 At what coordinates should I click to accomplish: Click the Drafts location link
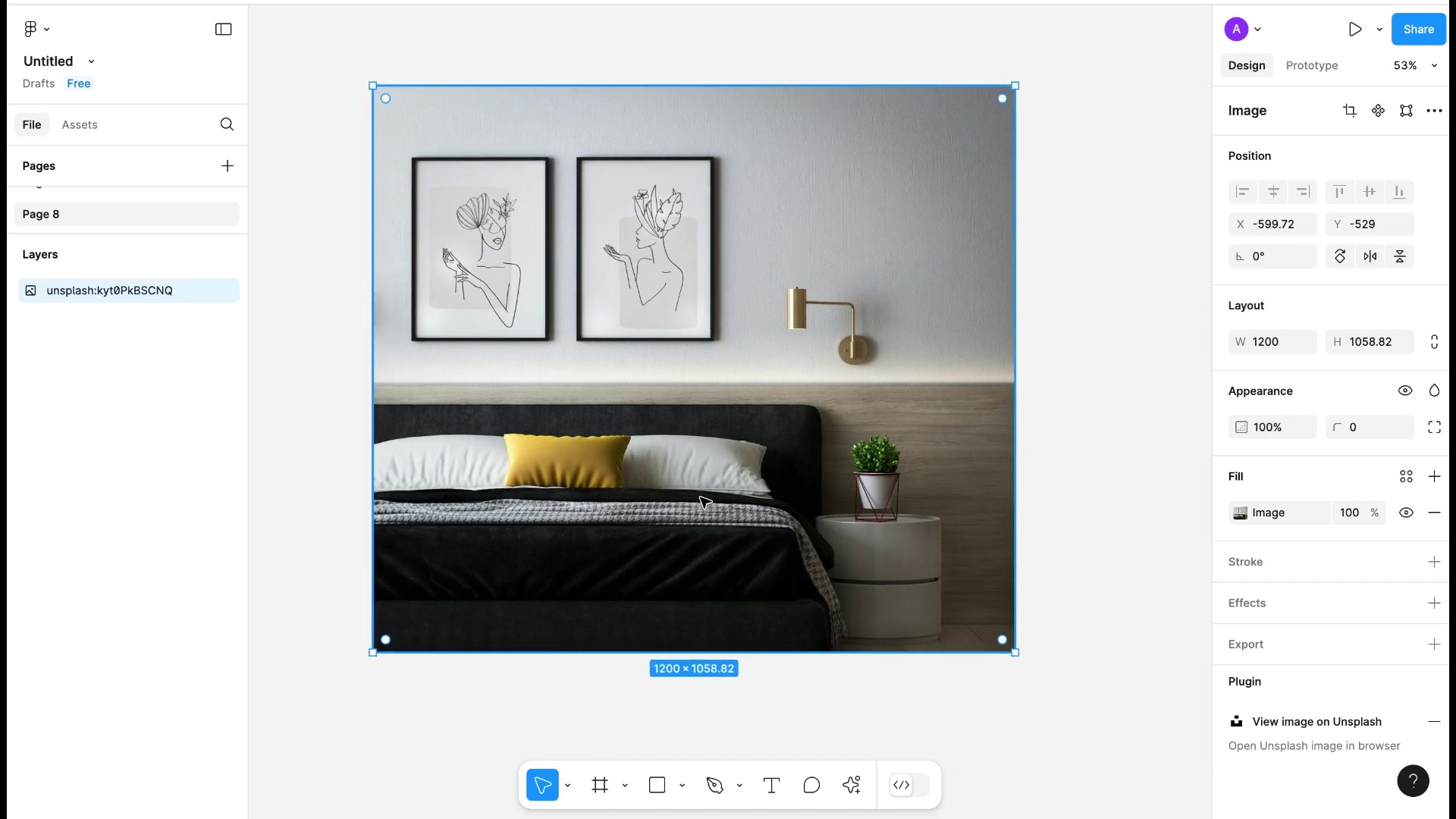click(x=39, y=83)
